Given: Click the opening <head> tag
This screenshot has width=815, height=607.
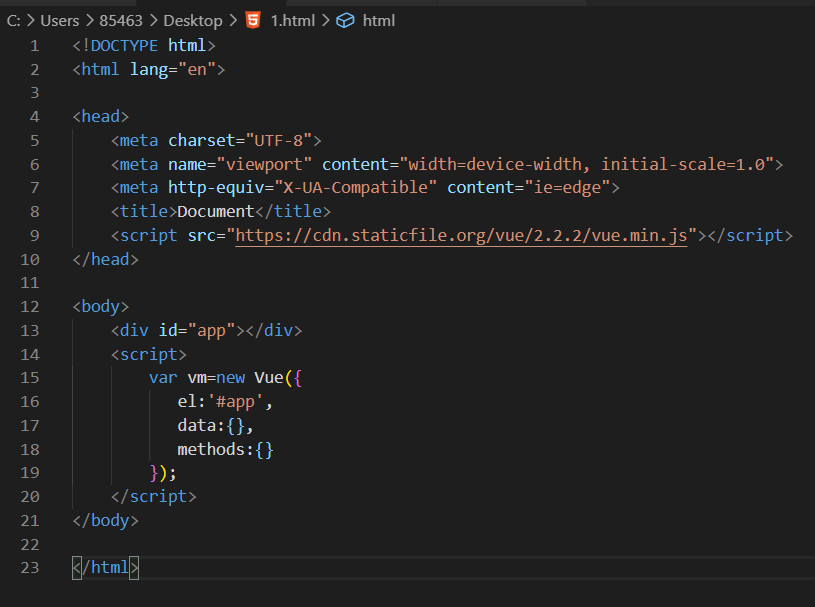Looking at the screenshot, I should [x=101, y=116].
